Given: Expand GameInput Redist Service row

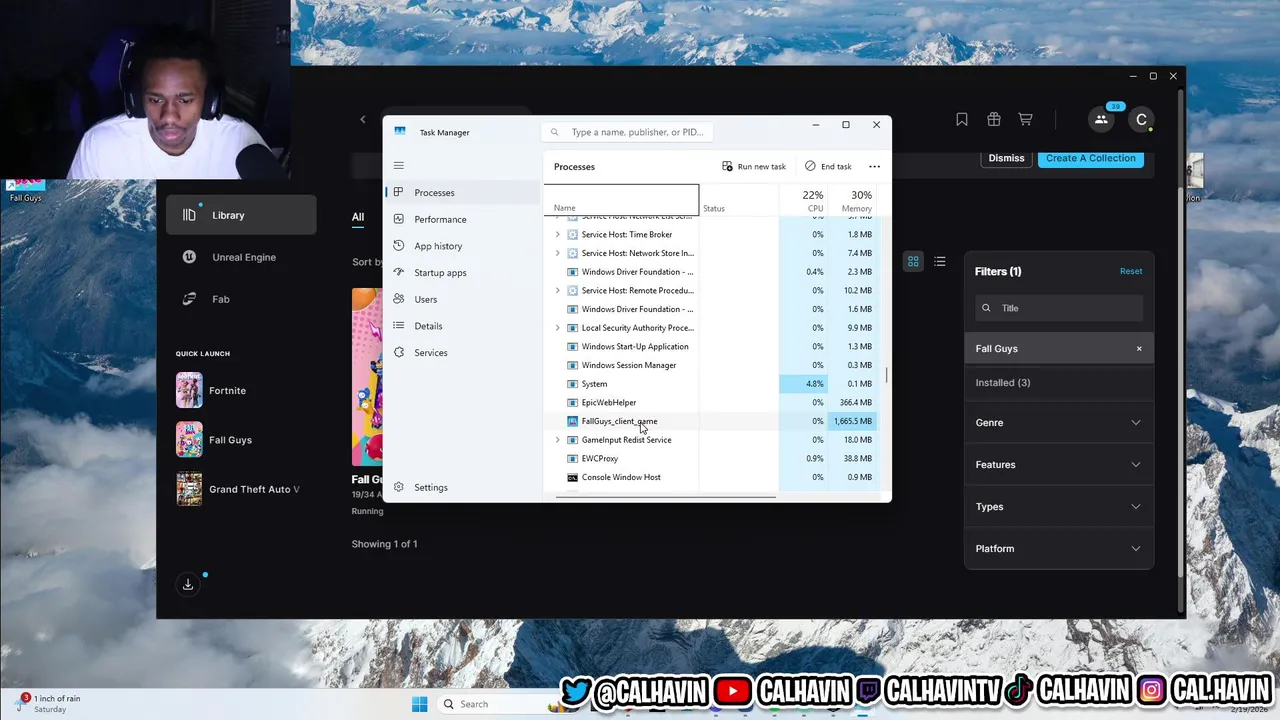Looking at the screenshot, I should 557,440.
